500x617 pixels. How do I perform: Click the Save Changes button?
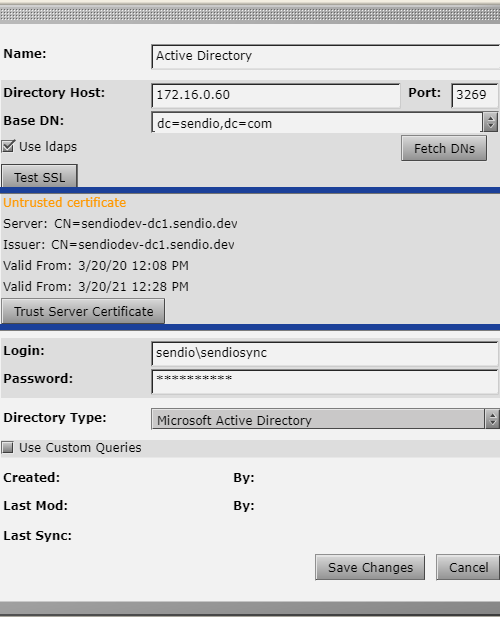(x=370, y=567)
